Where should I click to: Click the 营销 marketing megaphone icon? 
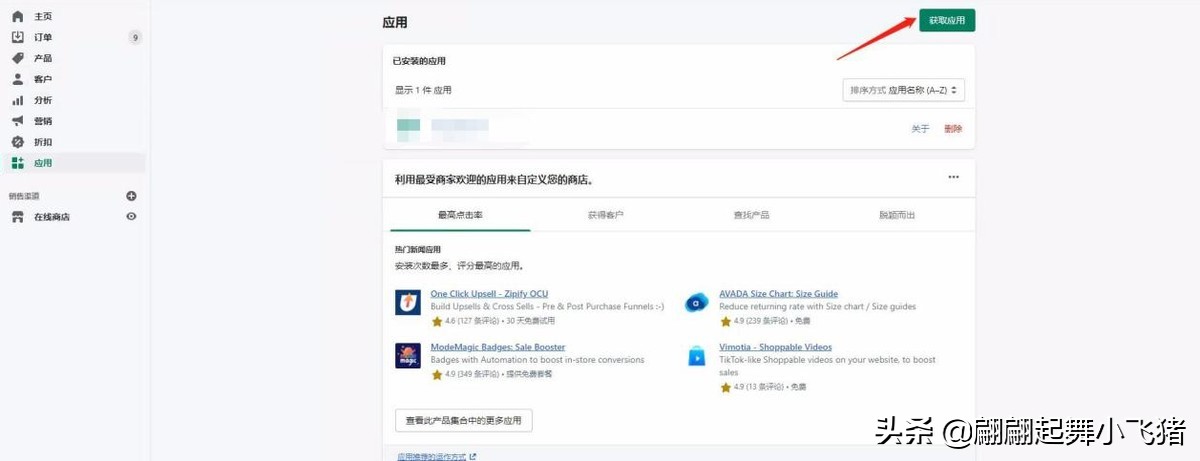click(x=17, y=121)
